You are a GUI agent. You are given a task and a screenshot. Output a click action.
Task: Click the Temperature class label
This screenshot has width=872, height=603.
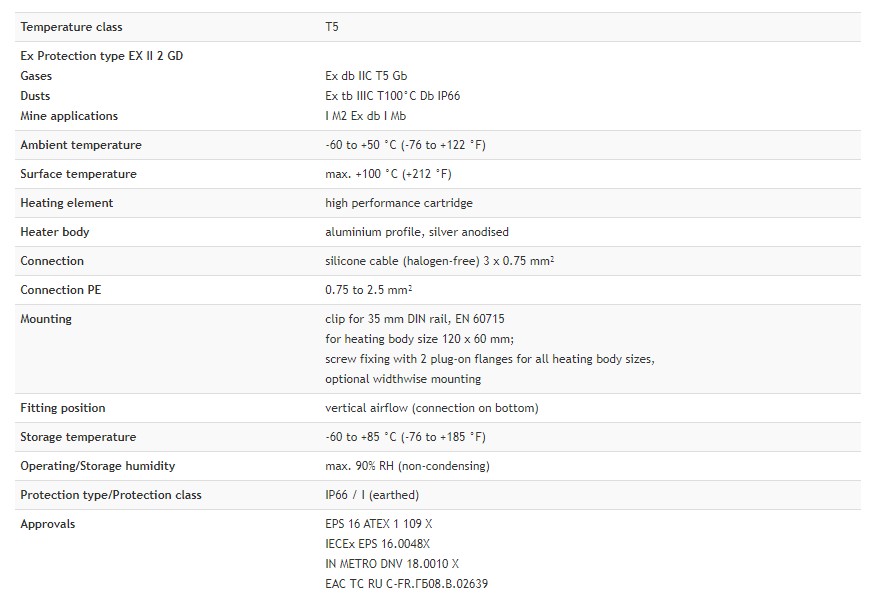71,27
